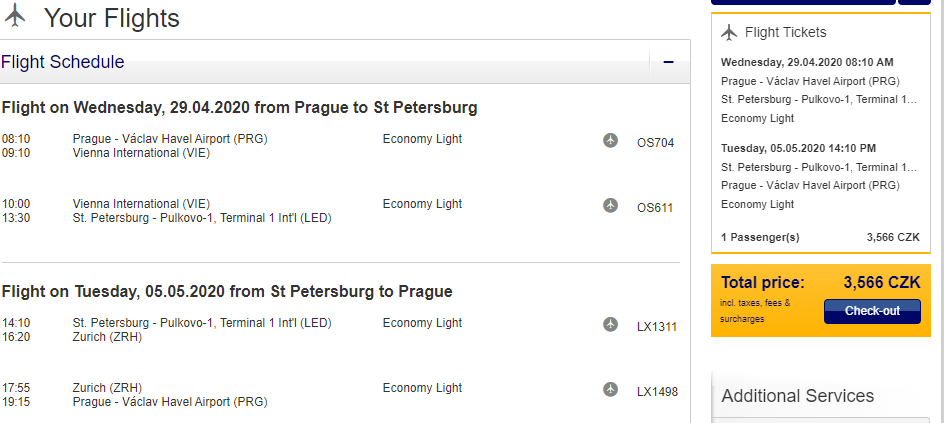Open the Additional Services section
This screenshot has width=944, height=423.
(x=797, y=396)
